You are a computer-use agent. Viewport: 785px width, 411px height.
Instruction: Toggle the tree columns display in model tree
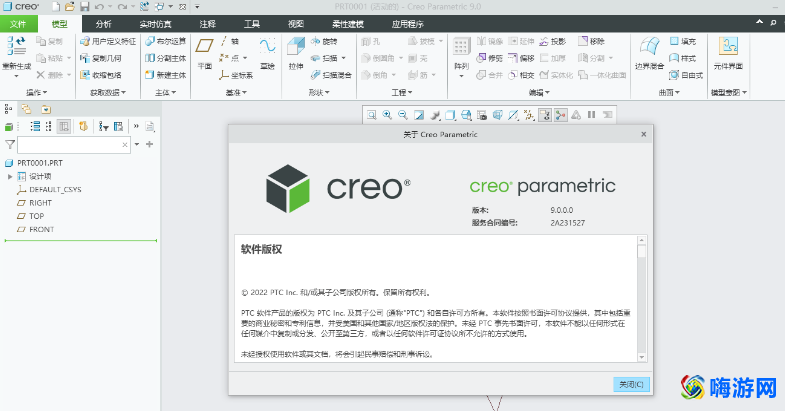pos(64,126)
